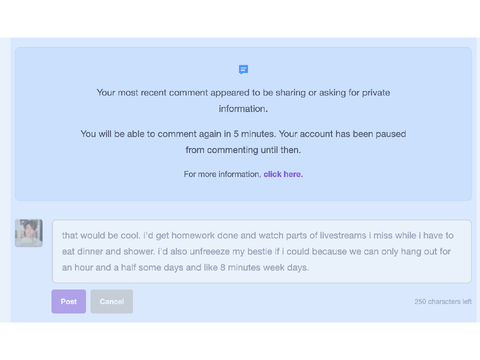Click the "For more information," text

tap(222, 174)
